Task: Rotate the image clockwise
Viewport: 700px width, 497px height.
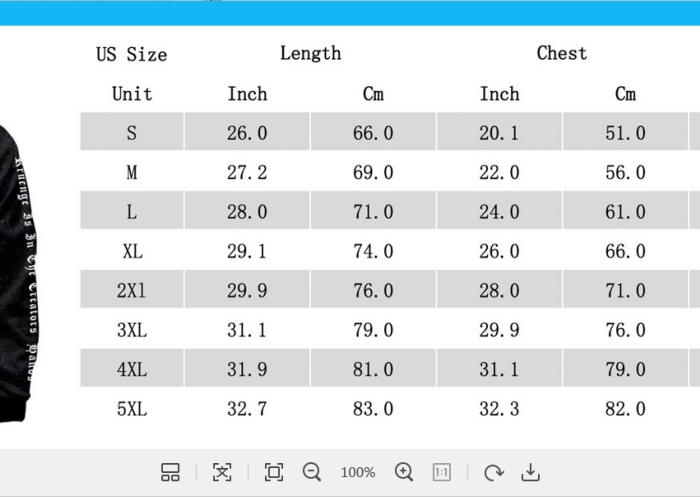Action: 493,472
